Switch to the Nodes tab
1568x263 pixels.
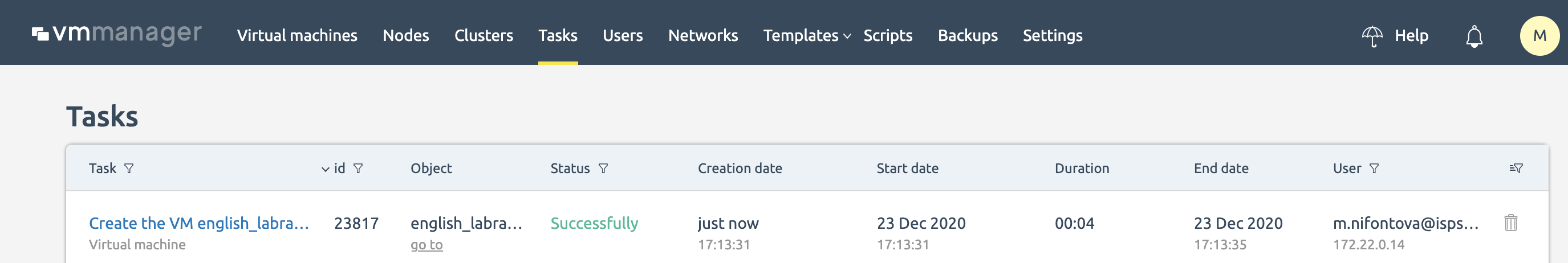click(x=405, y=35)
